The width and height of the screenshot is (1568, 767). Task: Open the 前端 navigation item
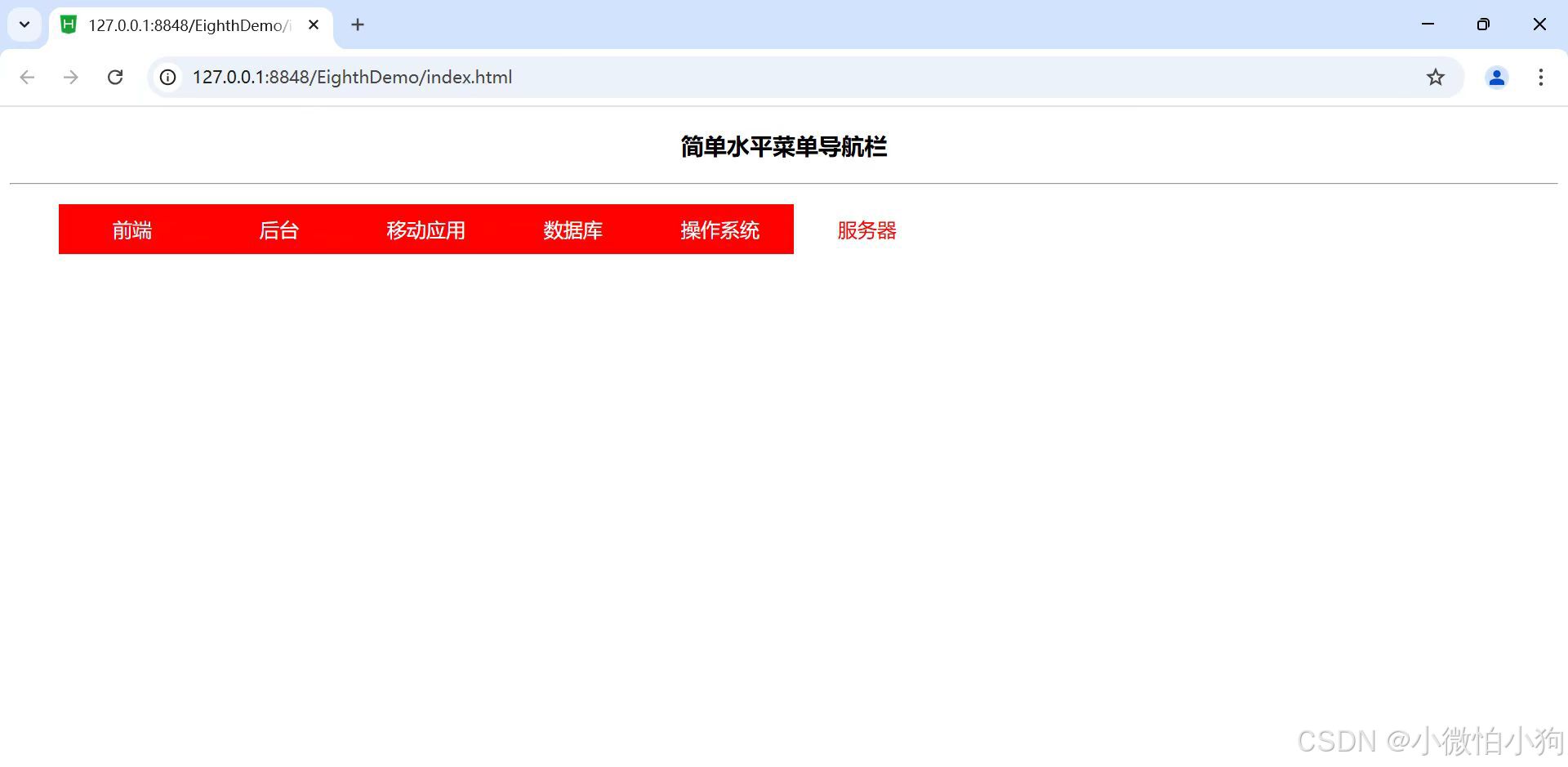point(132,230)
